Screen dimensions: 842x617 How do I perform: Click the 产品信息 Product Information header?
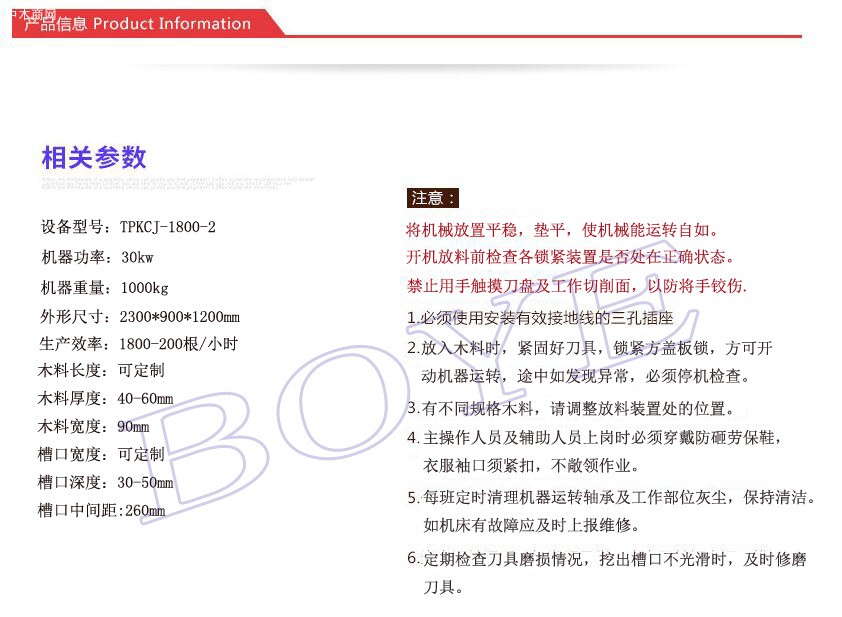137,24
